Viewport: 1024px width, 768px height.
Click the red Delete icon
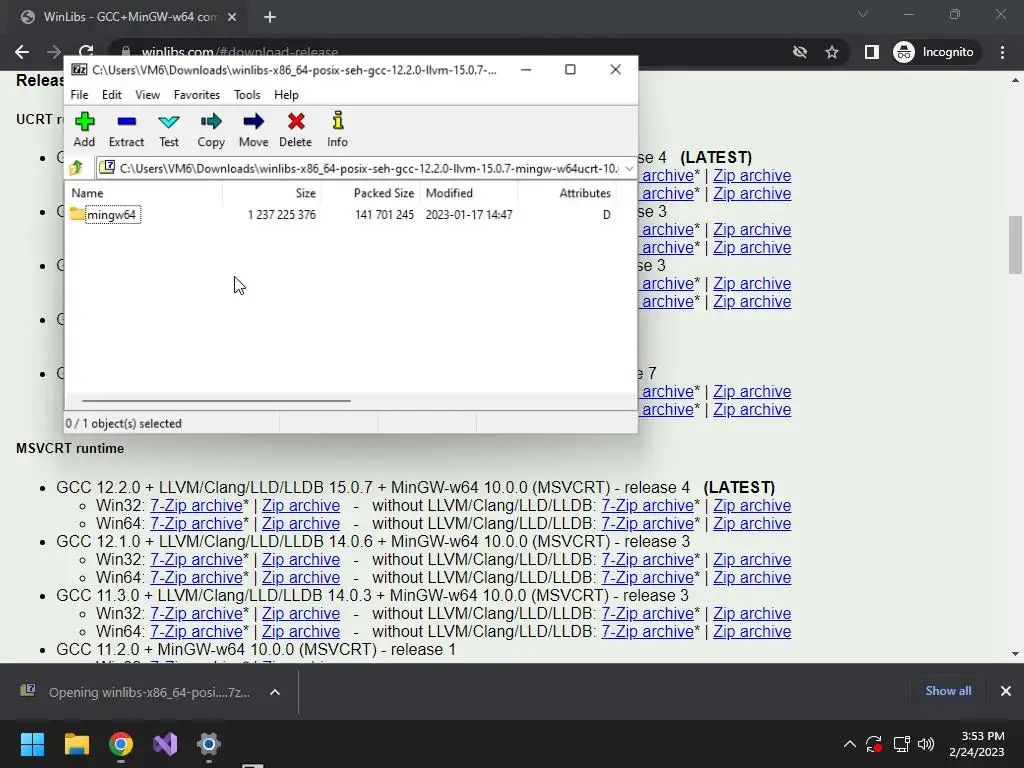point(296,129)
